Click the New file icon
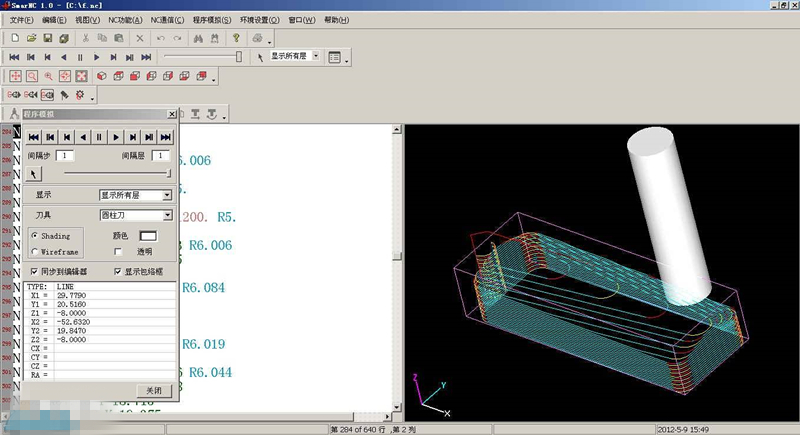The image size is (800, 435). pos(15,38)
